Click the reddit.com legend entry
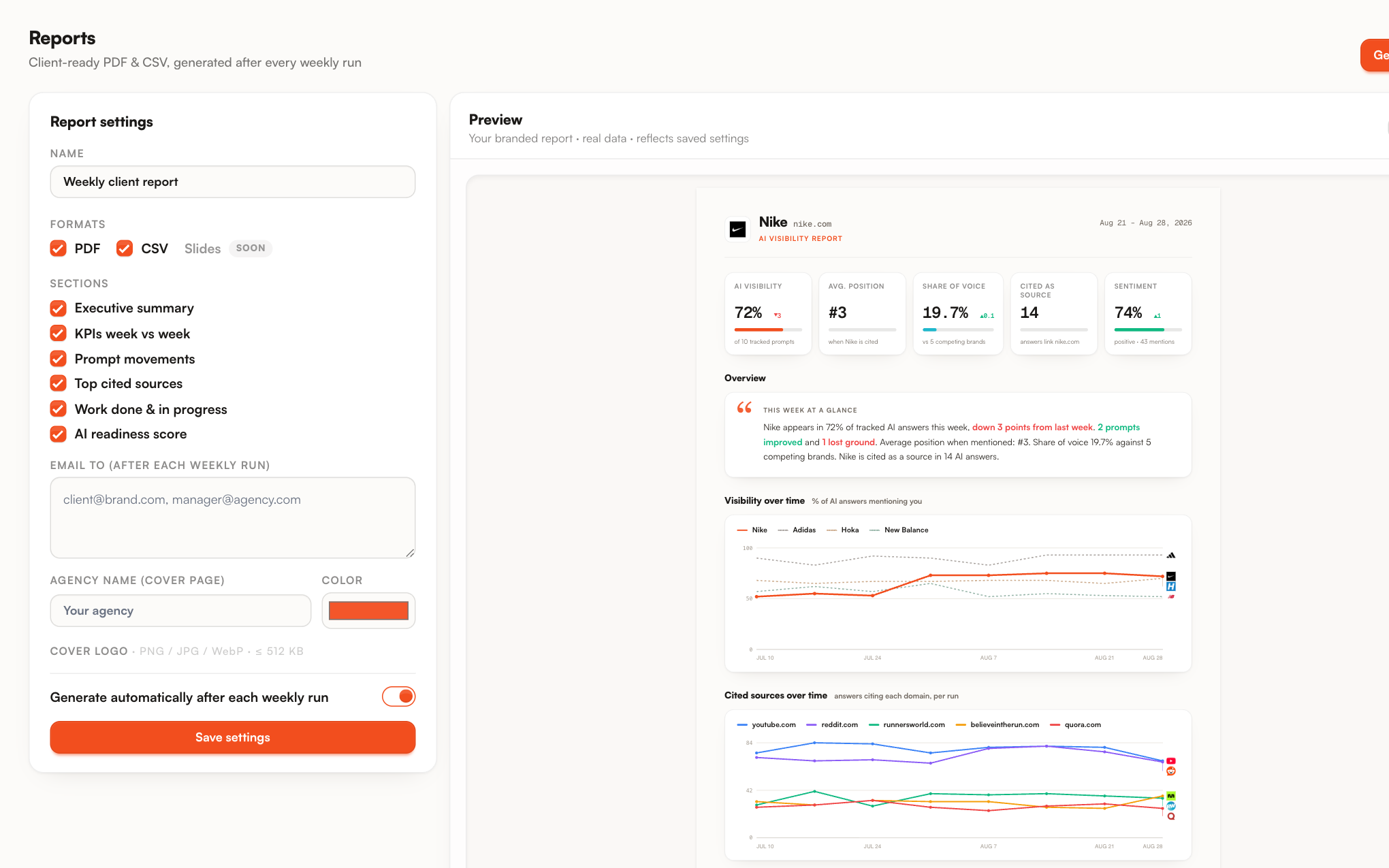The height and width of the screenshot is (868, 1389). pos(833,724)
